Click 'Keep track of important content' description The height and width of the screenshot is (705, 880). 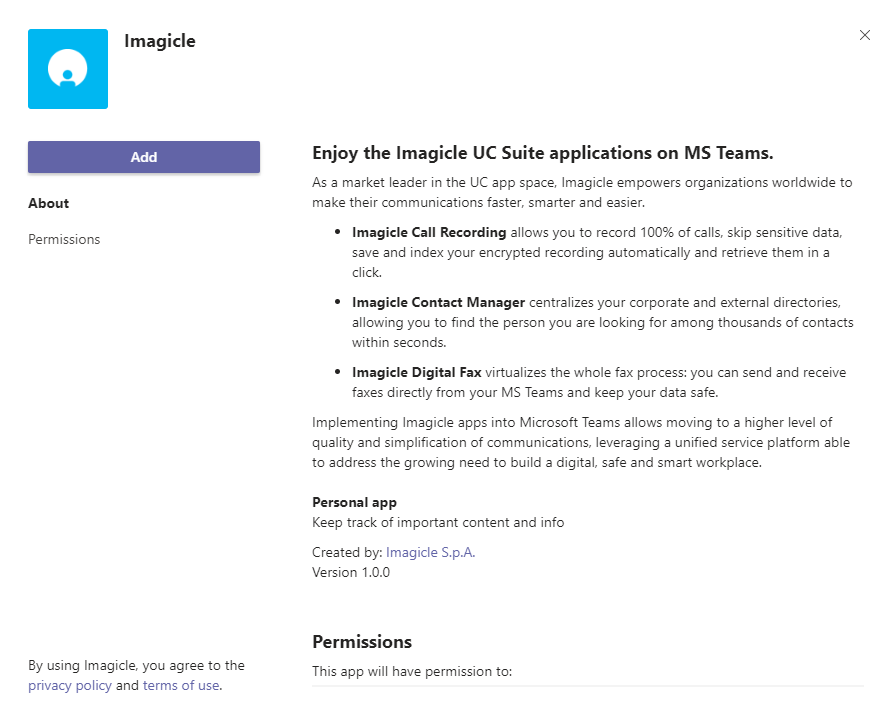coord(438,522)
